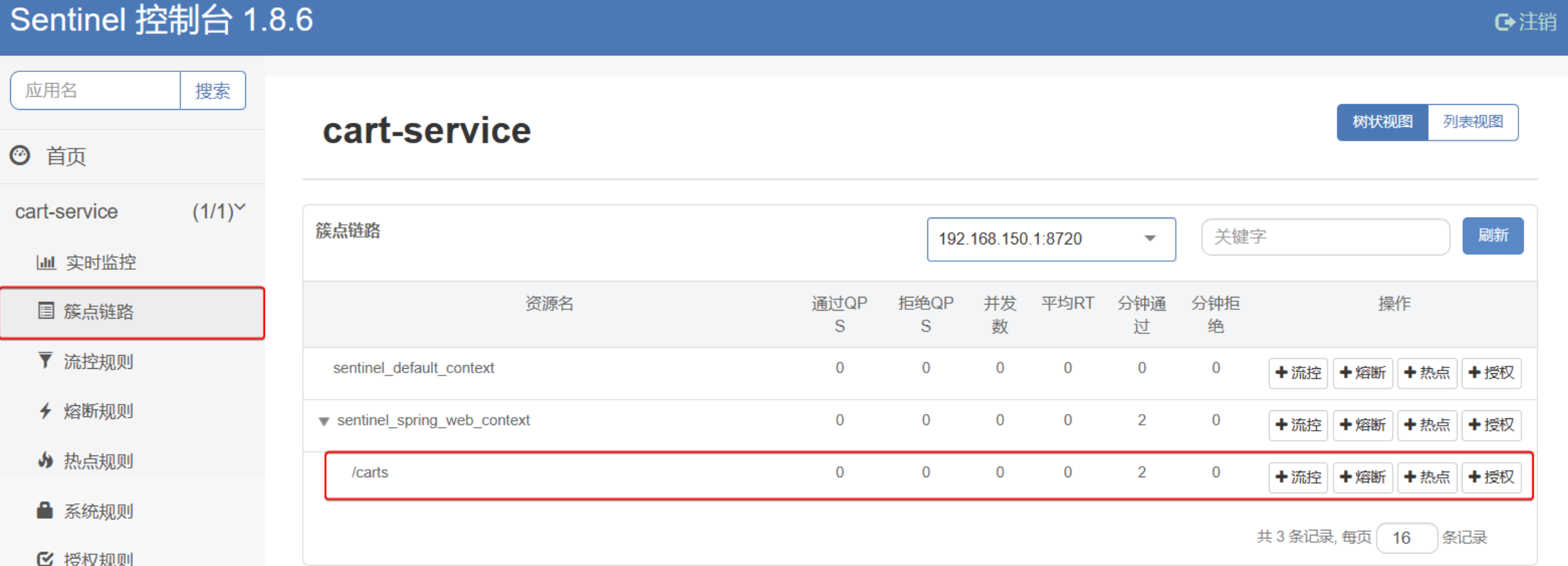Screen dimensions: 1568x566
Task: Add 热点 rule for sentinel_spring_web_context
Action: pyautogui.click(x=1427, y=425)
